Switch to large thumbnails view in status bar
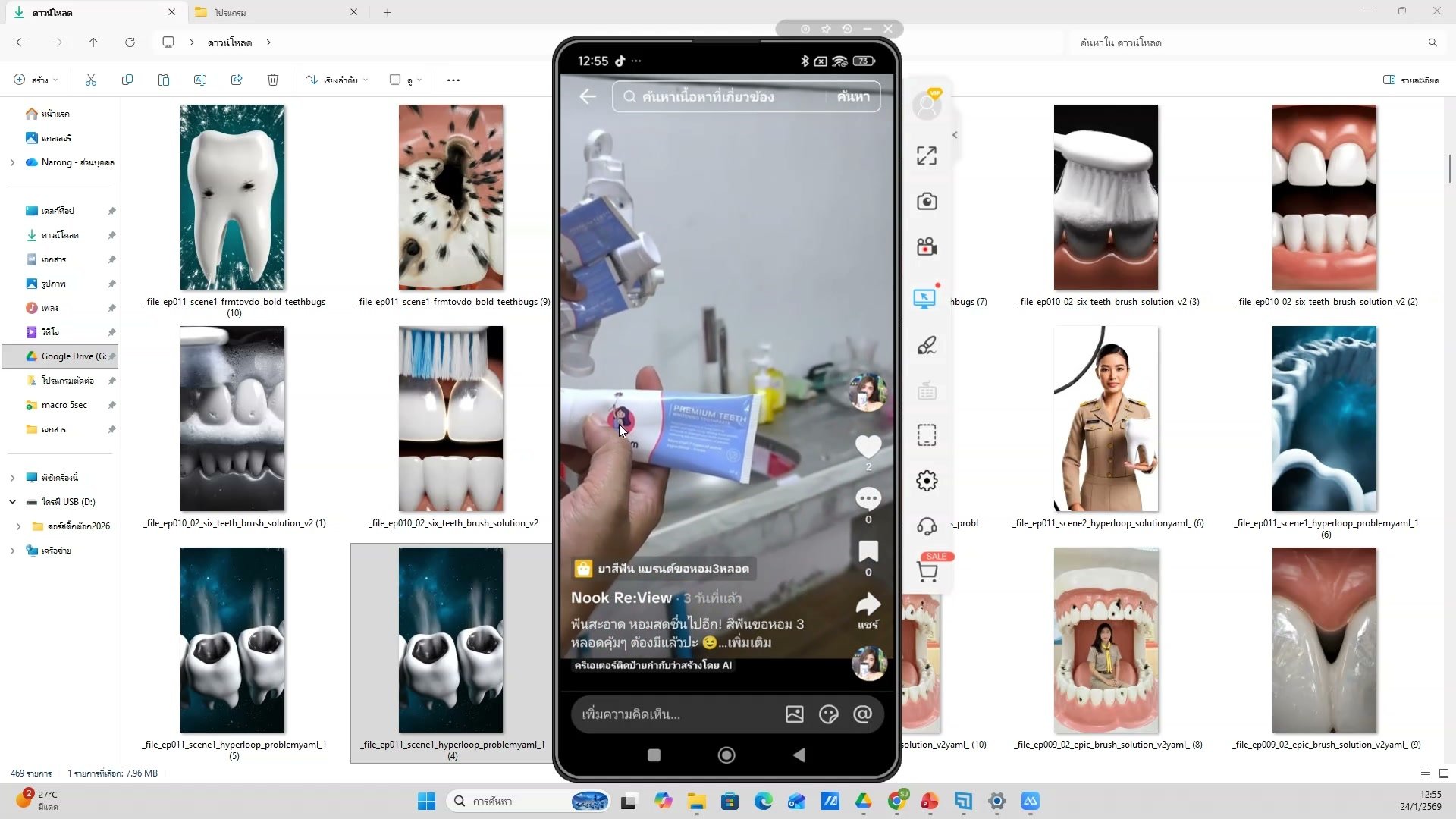Image resolution: width=1456 pixels, height=819 pixels. pos(1443,773)
